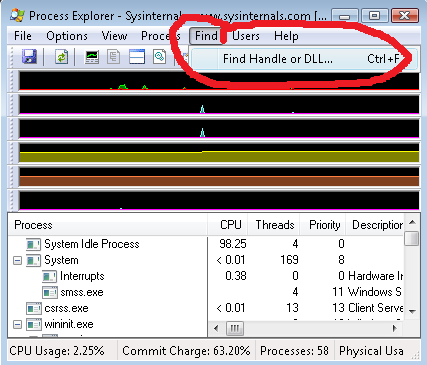Click the 98.25 CPU value
The height and width of the screenshot is (365, 427).
(233, 244)
